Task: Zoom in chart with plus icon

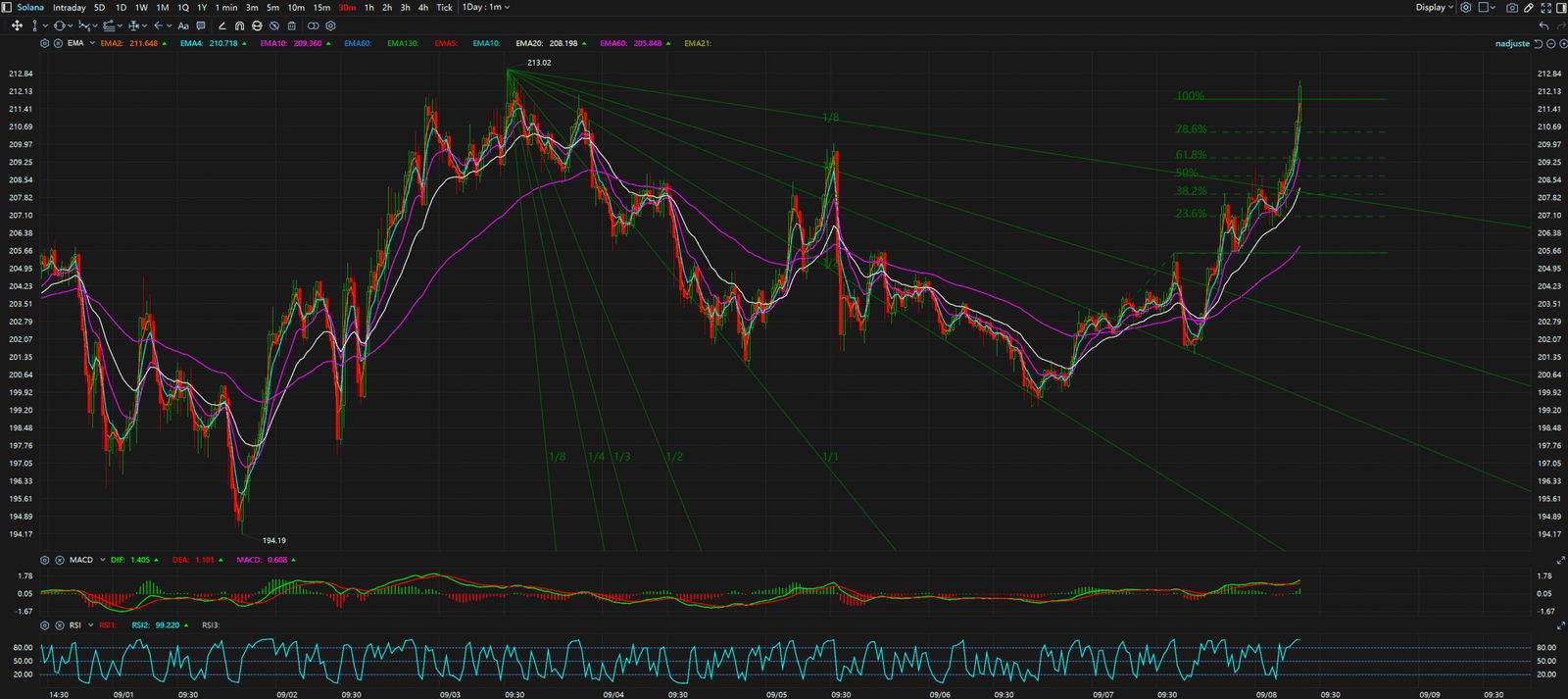Action: (x=1564, y=43)
